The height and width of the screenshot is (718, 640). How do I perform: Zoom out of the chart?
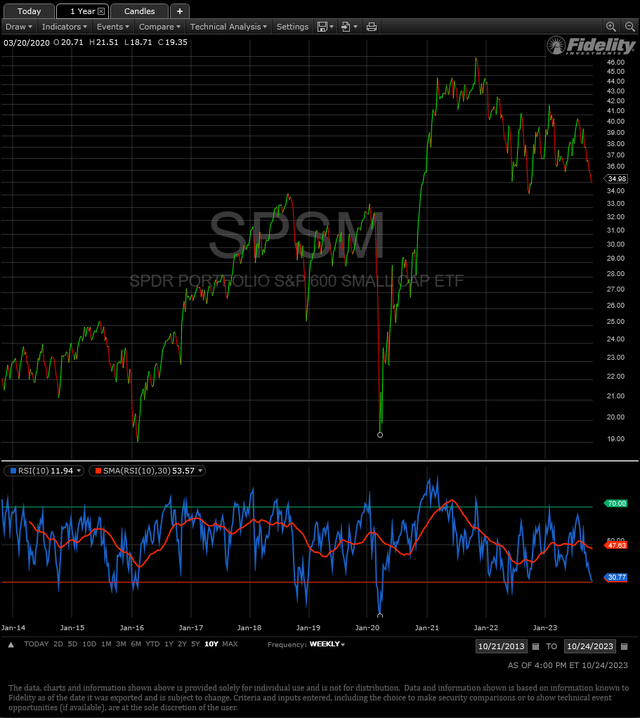coord(629,27)
